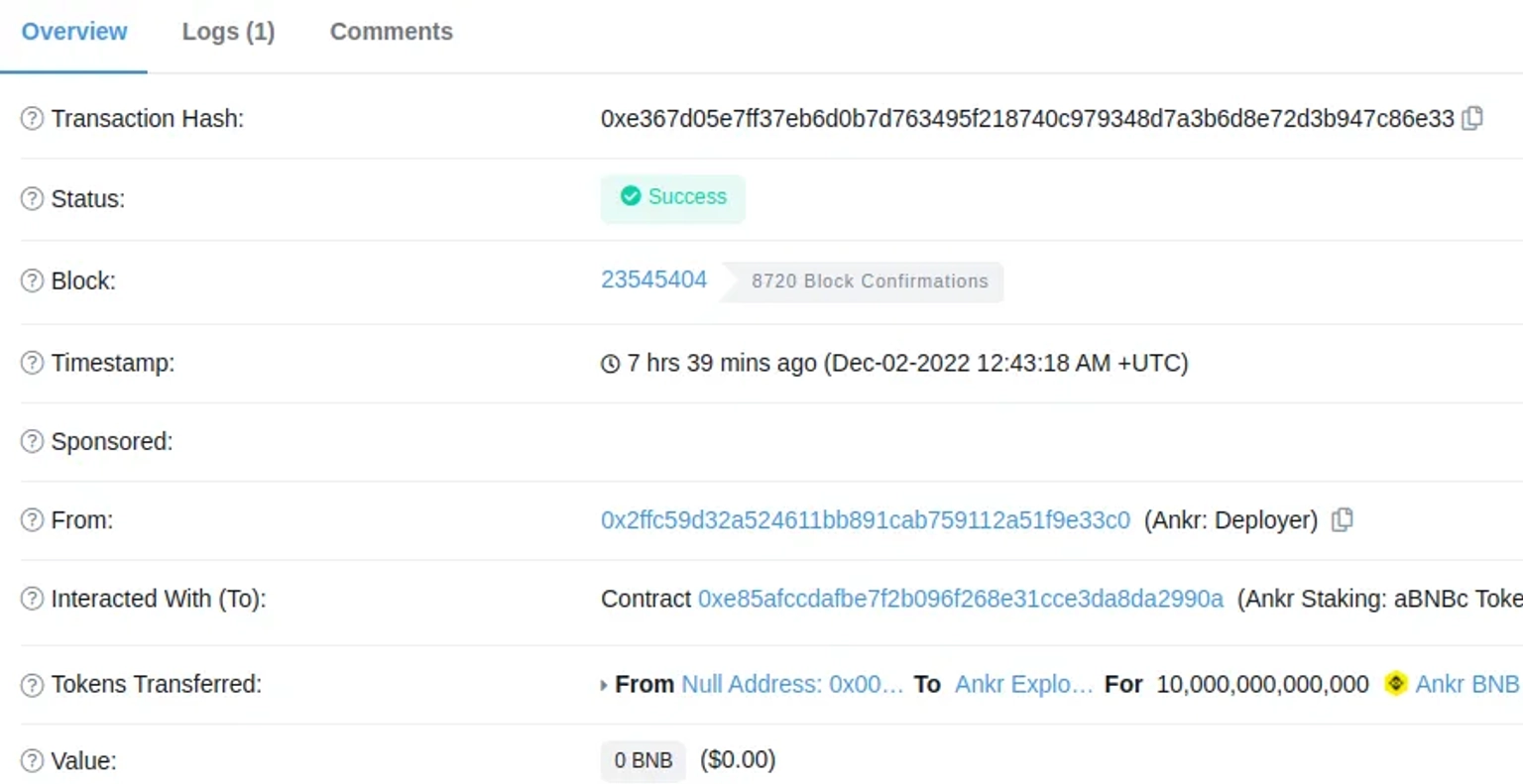Click help icon beside Sponsored label

coord(32,441)
